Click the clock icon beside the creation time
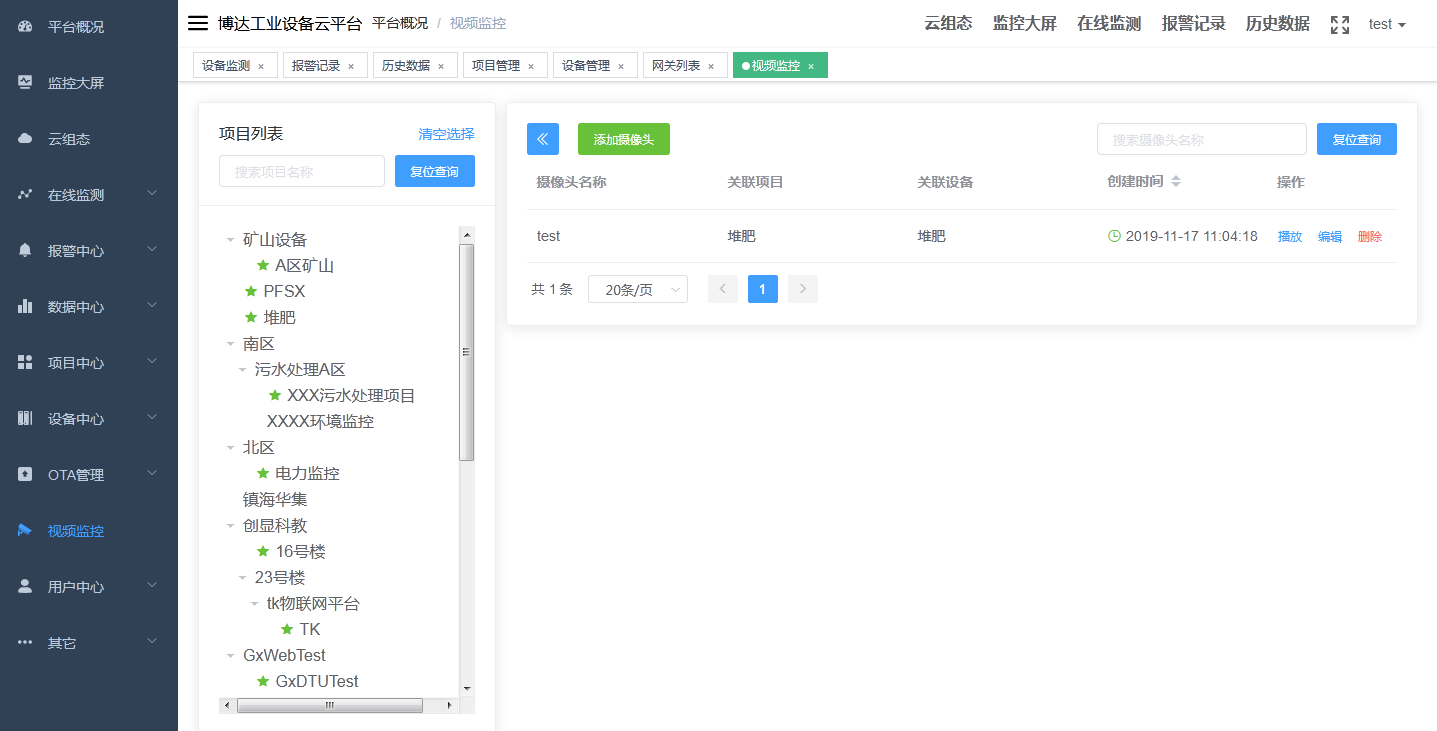1437x731 pixels. (1113, 236)
